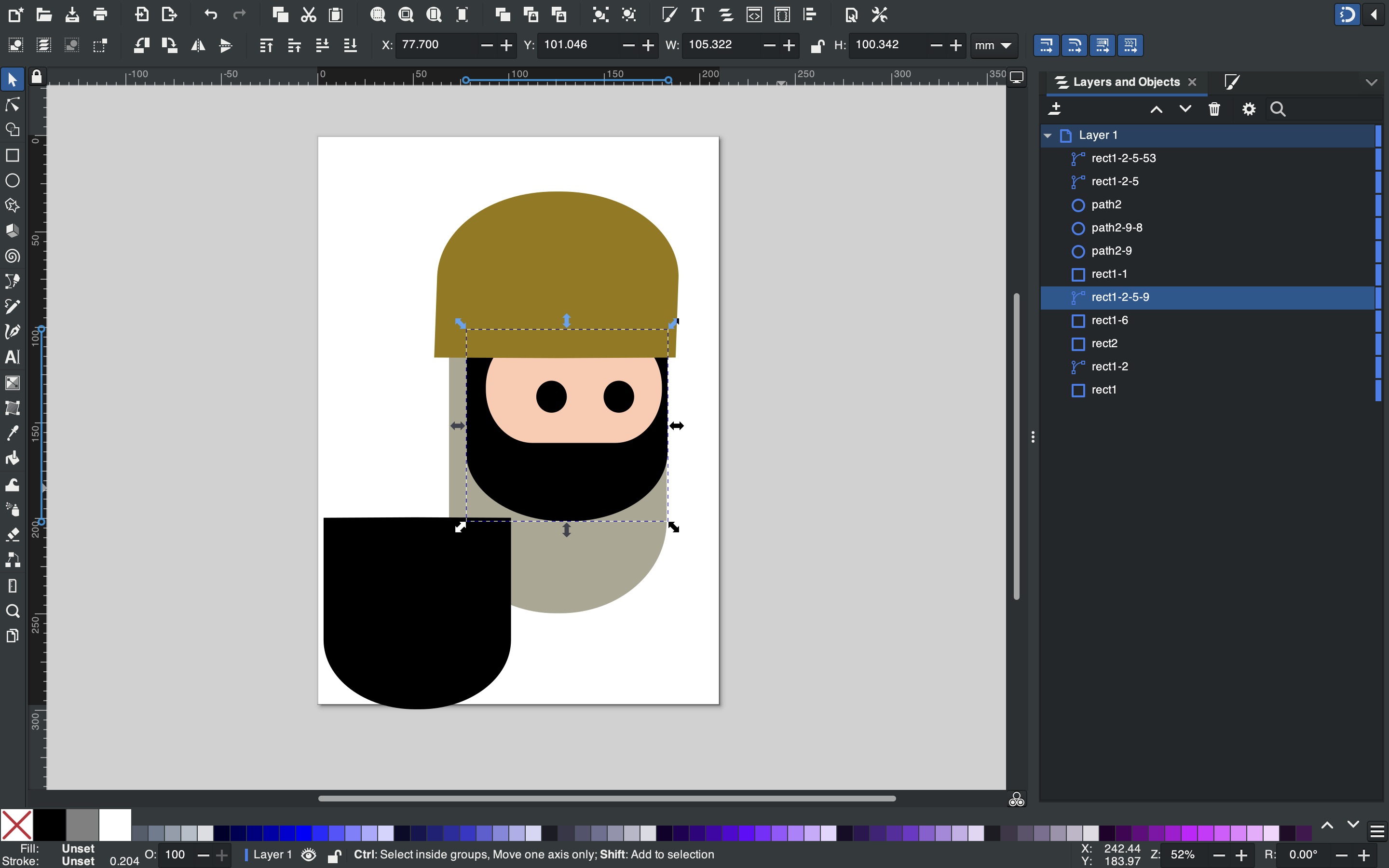The width and height of the screenshot is (1389, 868).
Task: Toggle scale stroke width with object
Action: click(x=1046, y=45)
